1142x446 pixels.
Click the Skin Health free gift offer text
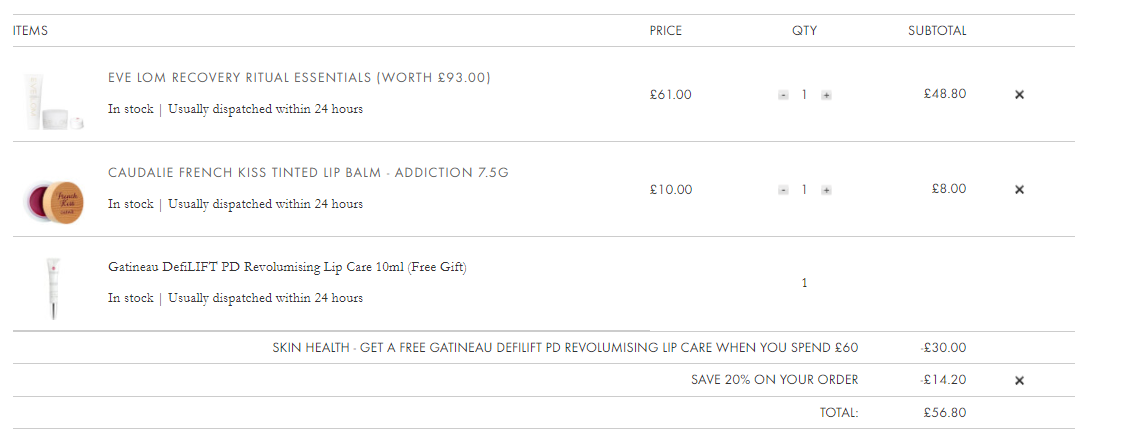pos(565,348)
